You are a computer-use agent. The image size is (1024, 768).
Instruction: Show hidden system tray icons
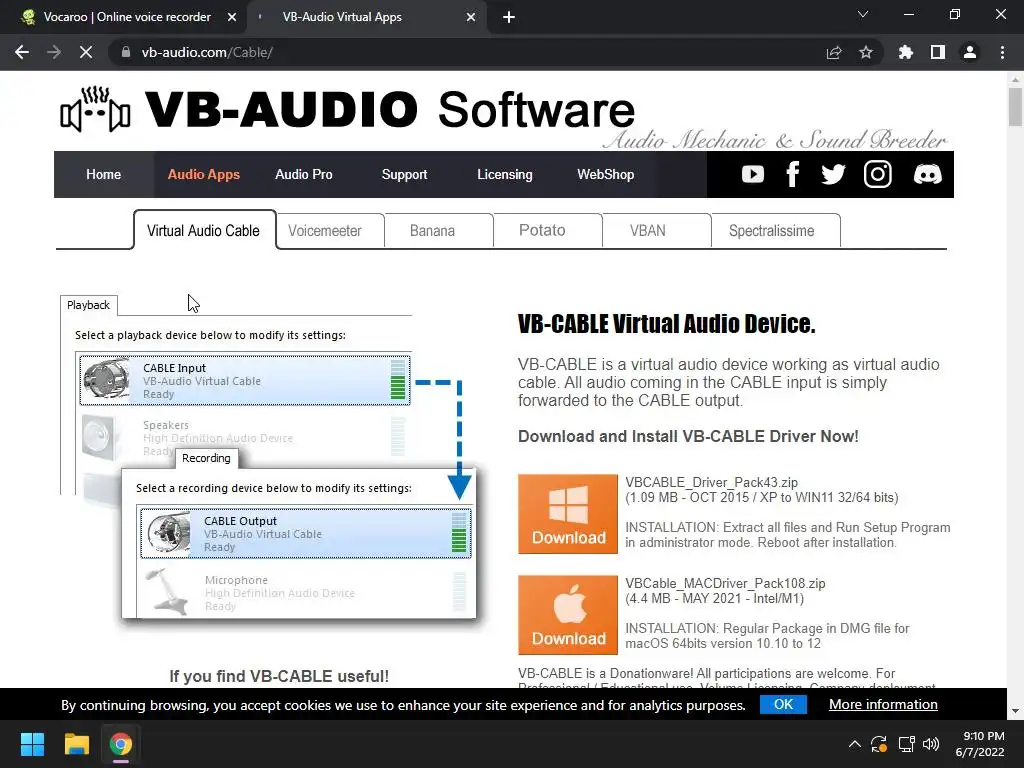point(854,744)
